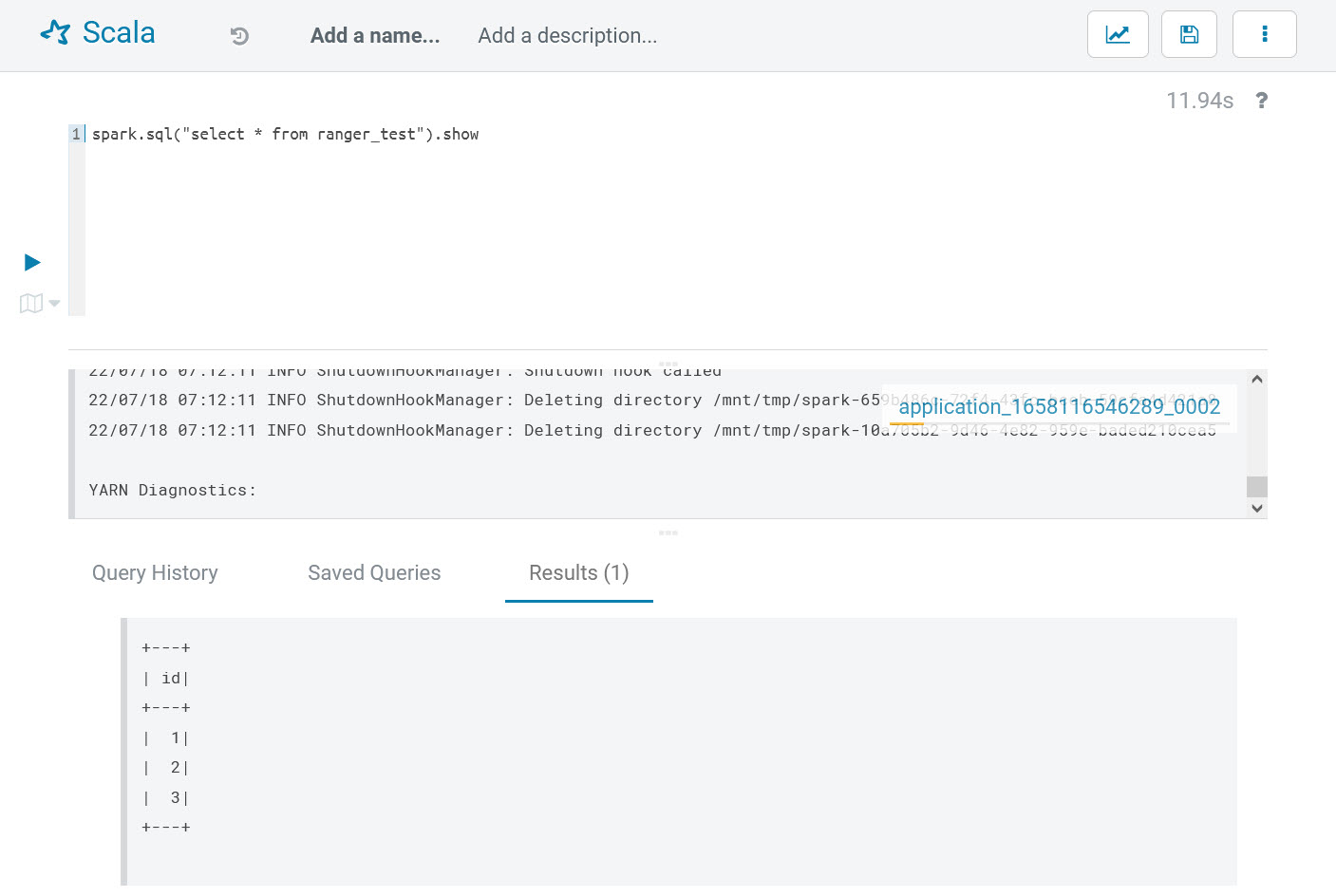This screenshot has height=896, width=1336.
Task: Open the three-dot more options menu
Action: [1264, 34]
